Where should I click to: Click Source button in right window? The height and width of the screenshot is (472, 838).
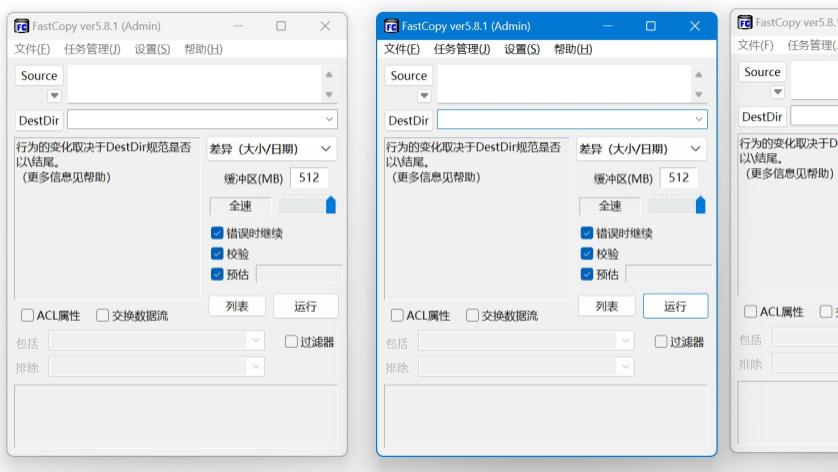pos(763,72)
